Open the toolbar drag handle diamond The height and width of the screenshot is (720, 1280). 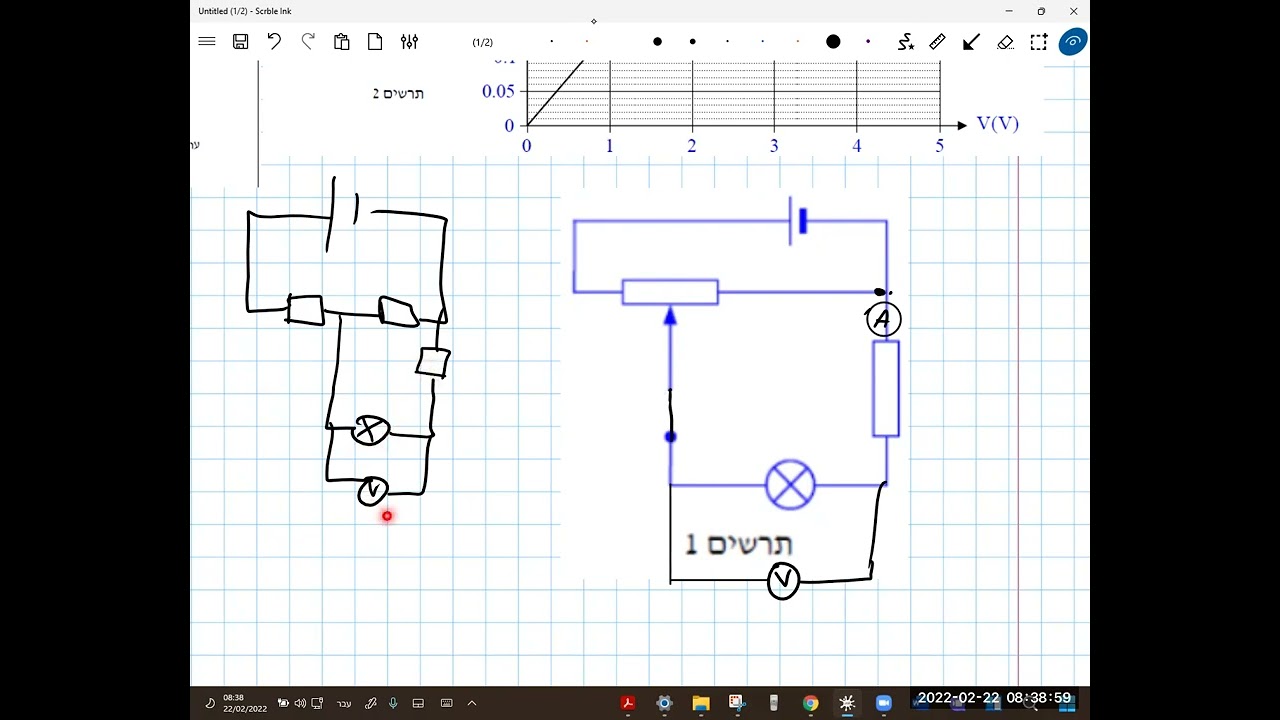593,21
